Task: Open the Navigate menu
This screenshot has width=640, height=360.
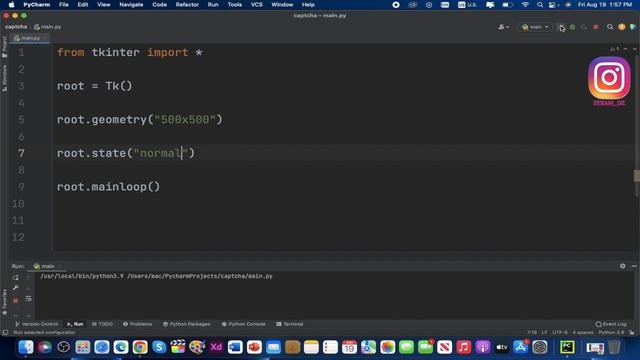Action: tap(131, 4)
